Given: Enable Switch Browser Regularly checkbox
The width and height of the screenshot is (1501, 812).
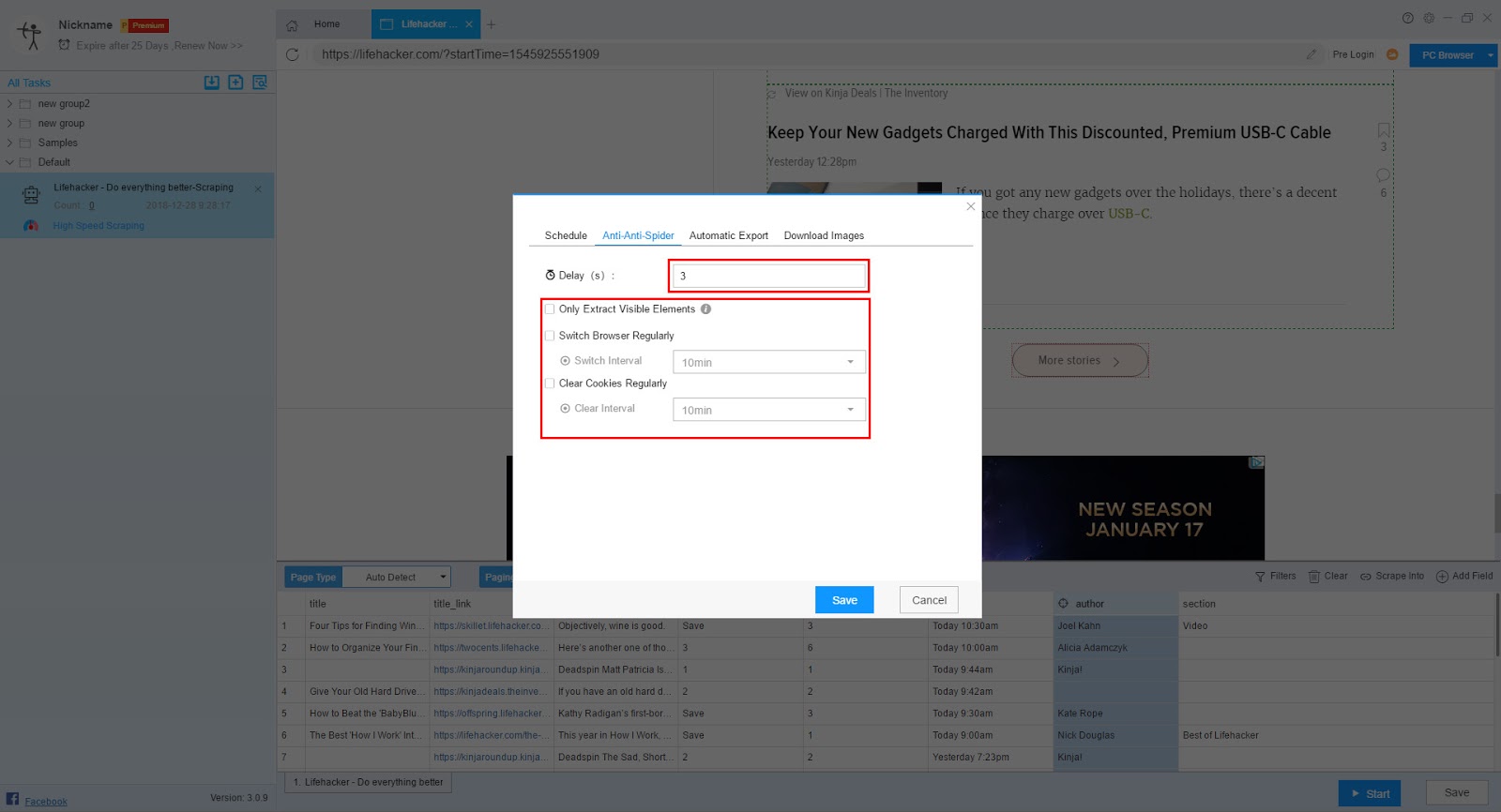Looking at the screenshot, I should (550, 336).
